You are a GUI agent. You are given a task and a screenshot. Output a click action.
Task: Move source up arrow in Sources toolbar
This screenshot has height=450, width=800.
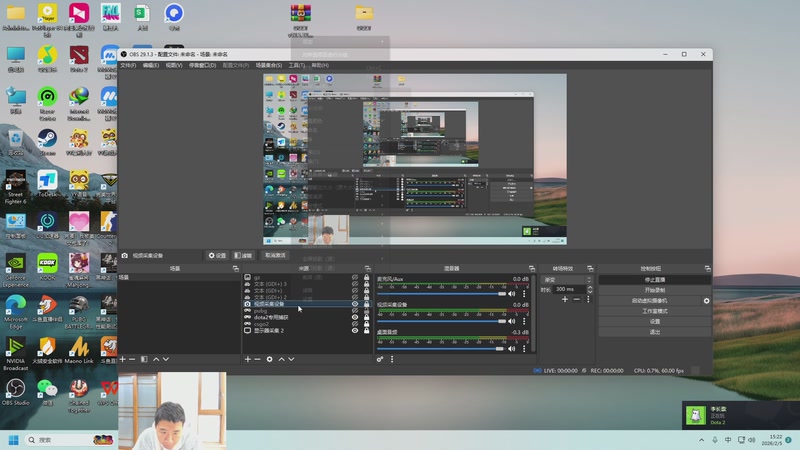pos(281,359)
